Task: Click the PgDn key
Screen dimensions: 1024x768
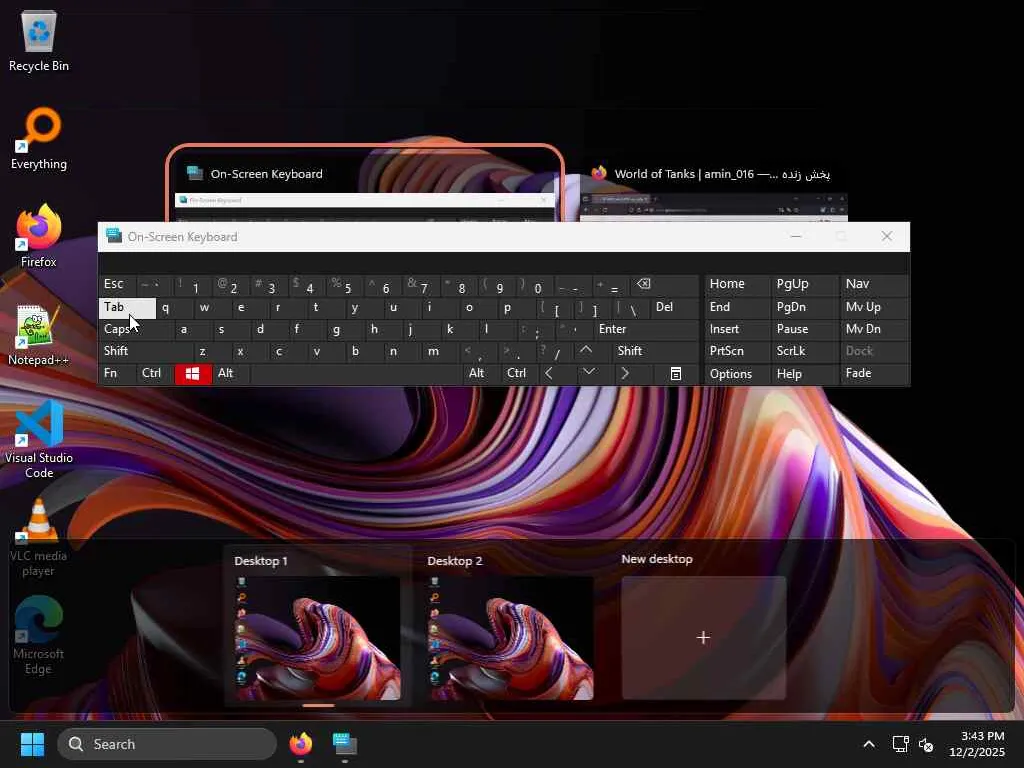Action: pyautogui.click(x=805, y=307)
